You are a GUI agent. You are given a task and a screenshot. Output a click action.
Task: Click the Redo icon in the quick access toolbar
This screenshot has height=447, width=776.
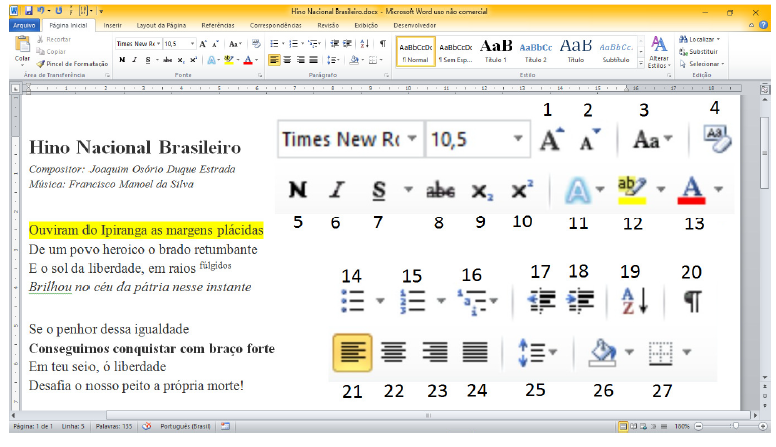(59, 10)
